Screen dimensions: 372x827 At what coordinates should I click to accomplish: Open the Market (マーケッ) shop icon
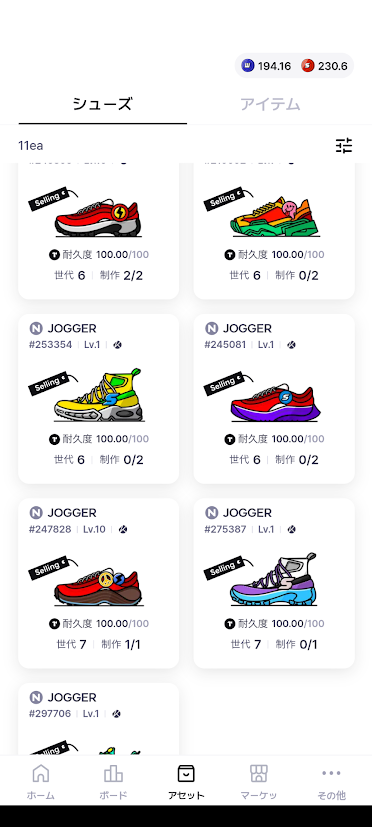click(259, 773)
